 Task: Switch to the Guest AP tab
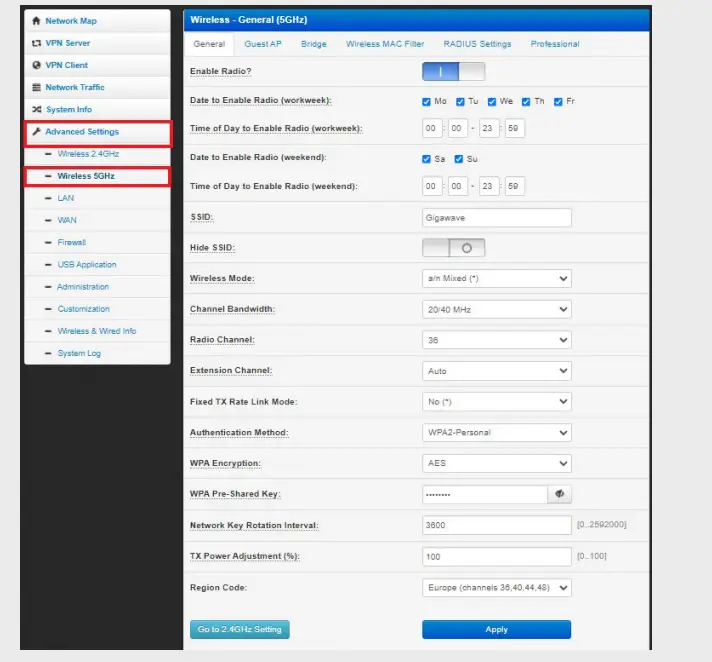(x=262, y=44)
